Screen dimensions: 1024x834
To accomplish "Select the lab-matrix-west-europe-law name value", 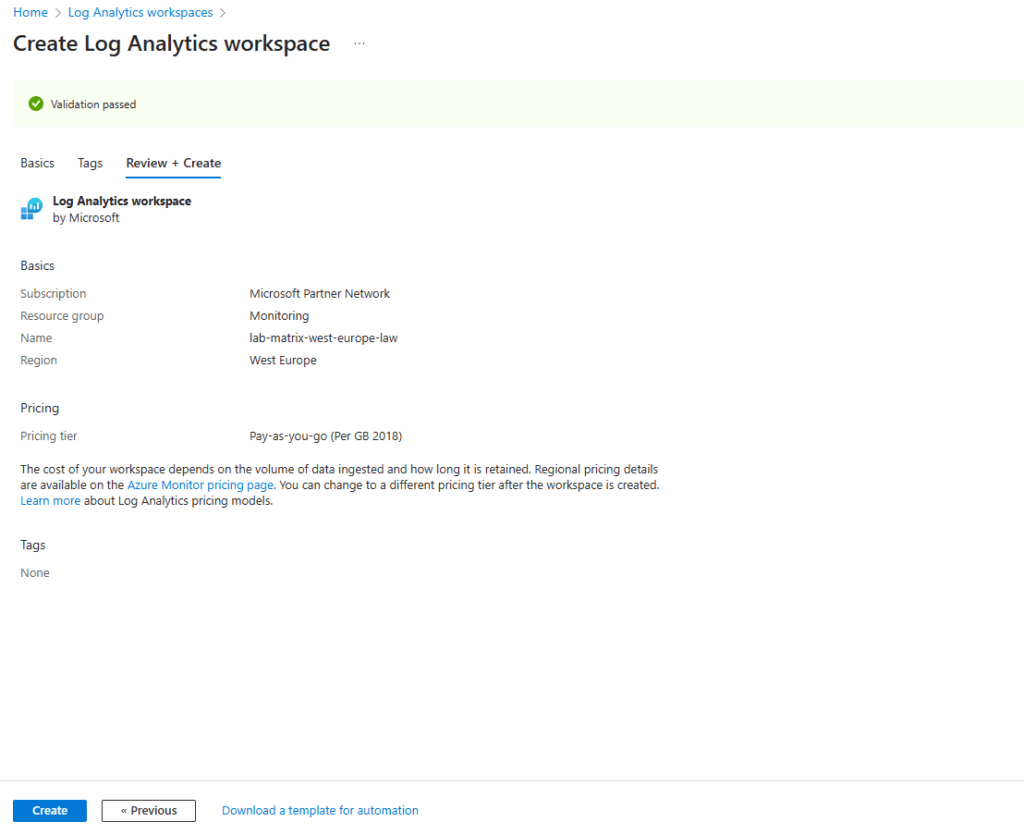I will click(x=323, y=338).
